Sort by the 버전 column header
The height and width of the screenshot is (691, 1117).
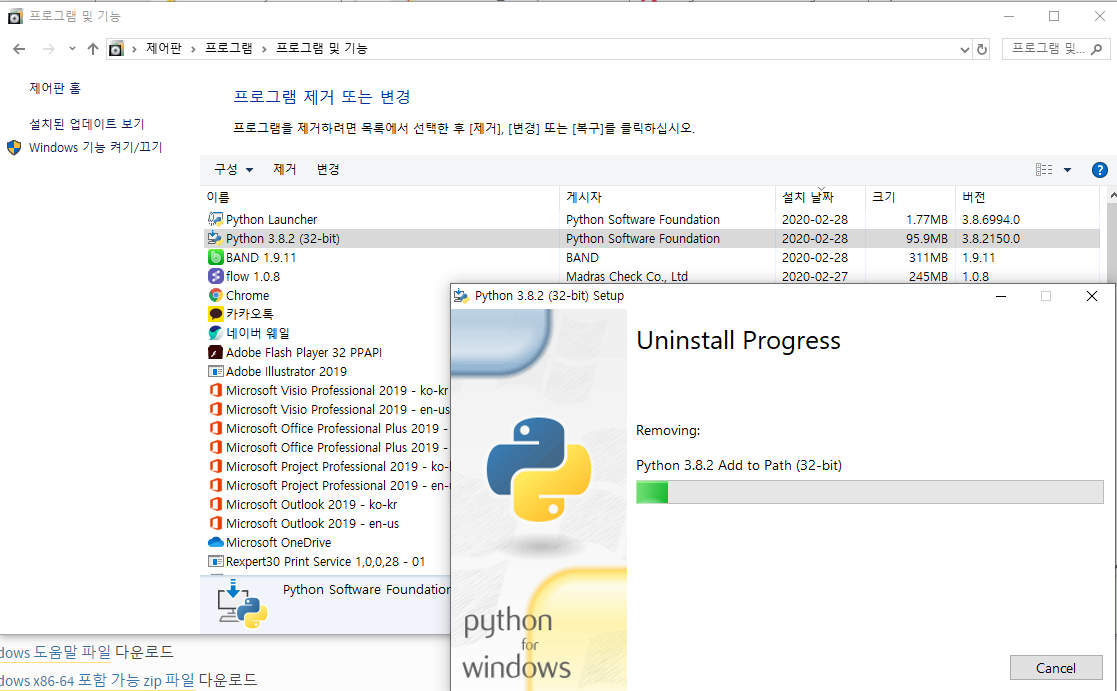(1027, 197)
